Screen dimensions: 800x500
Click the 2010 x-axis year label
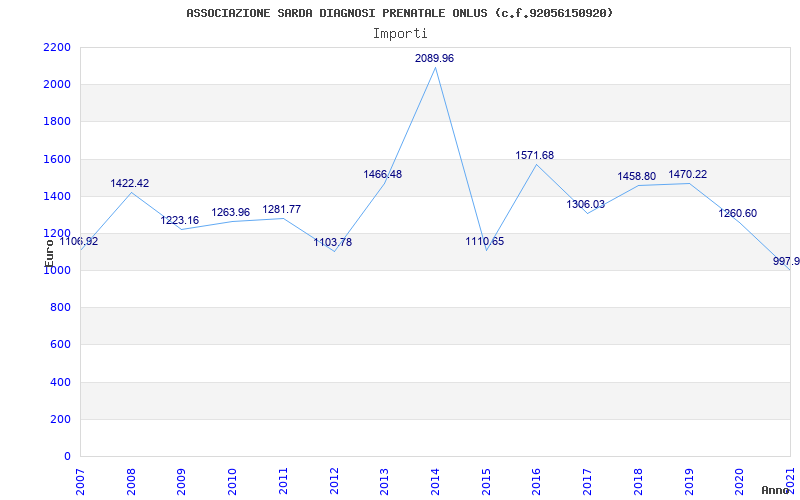233,482
